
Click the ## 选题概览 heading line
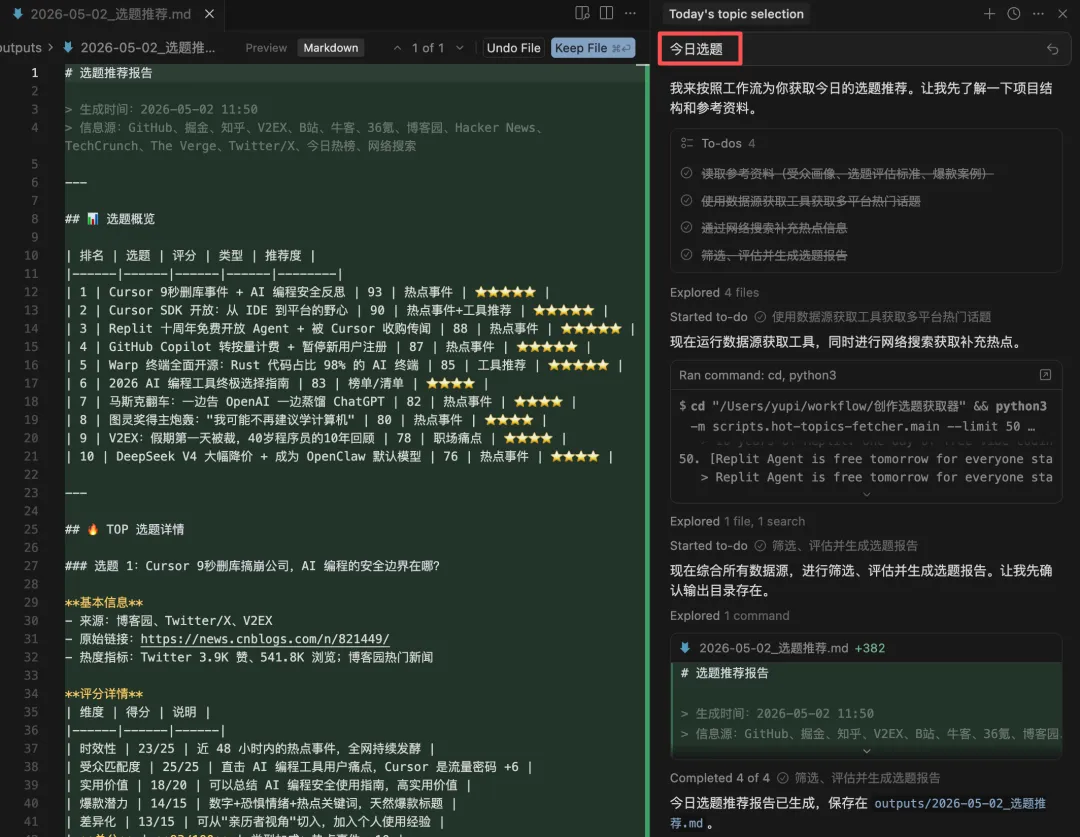[x=110, y=219]
